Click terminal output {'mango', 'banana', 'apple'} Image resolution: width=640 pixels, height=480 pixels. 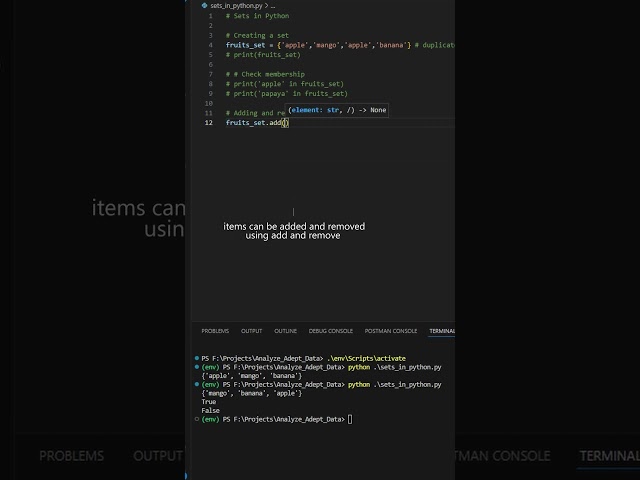point(251,393)
